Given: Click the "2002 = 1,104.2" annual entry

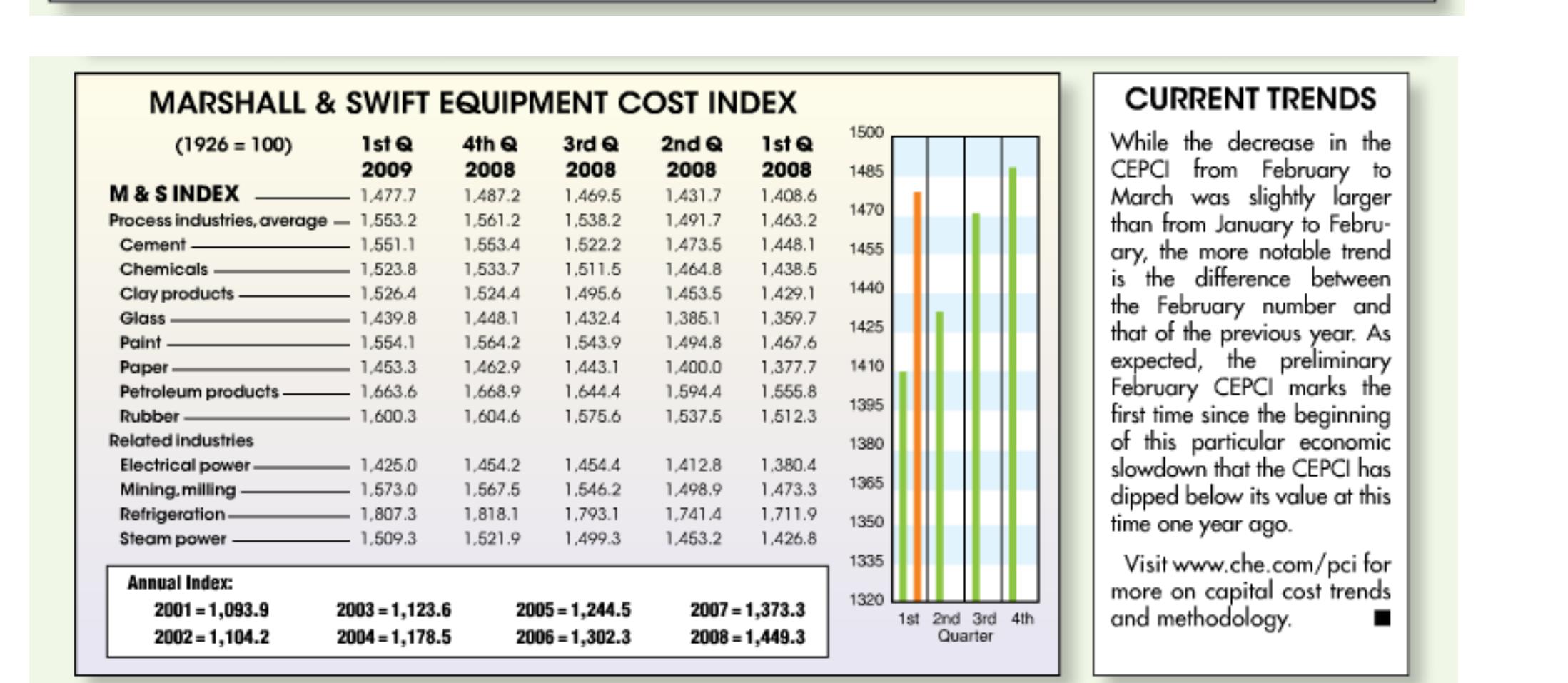Looking at the screenshot, I should 212,637.
